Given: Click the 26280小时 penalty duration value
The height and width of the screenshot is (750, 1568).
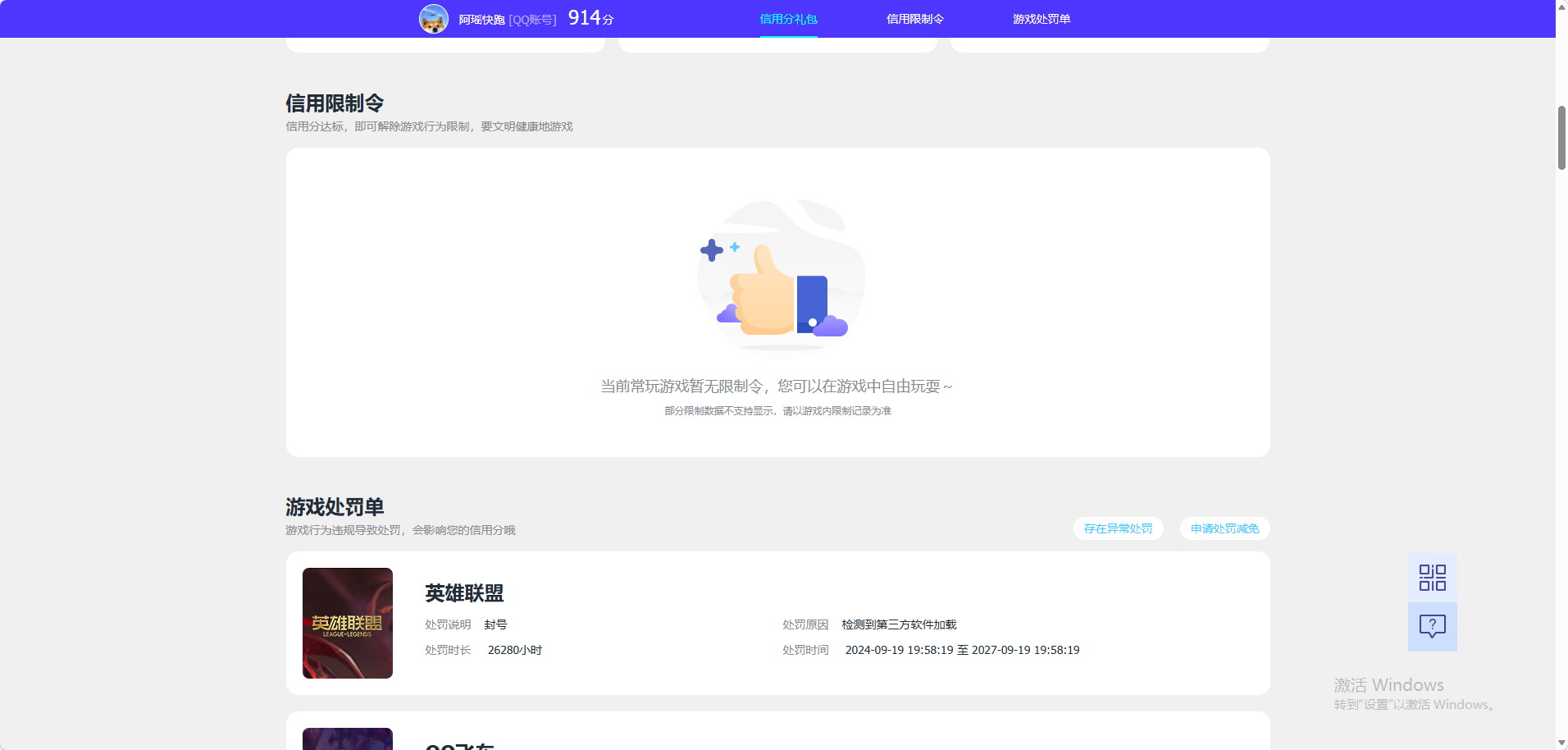Looking at the screenshot, I should coord(514,649).
